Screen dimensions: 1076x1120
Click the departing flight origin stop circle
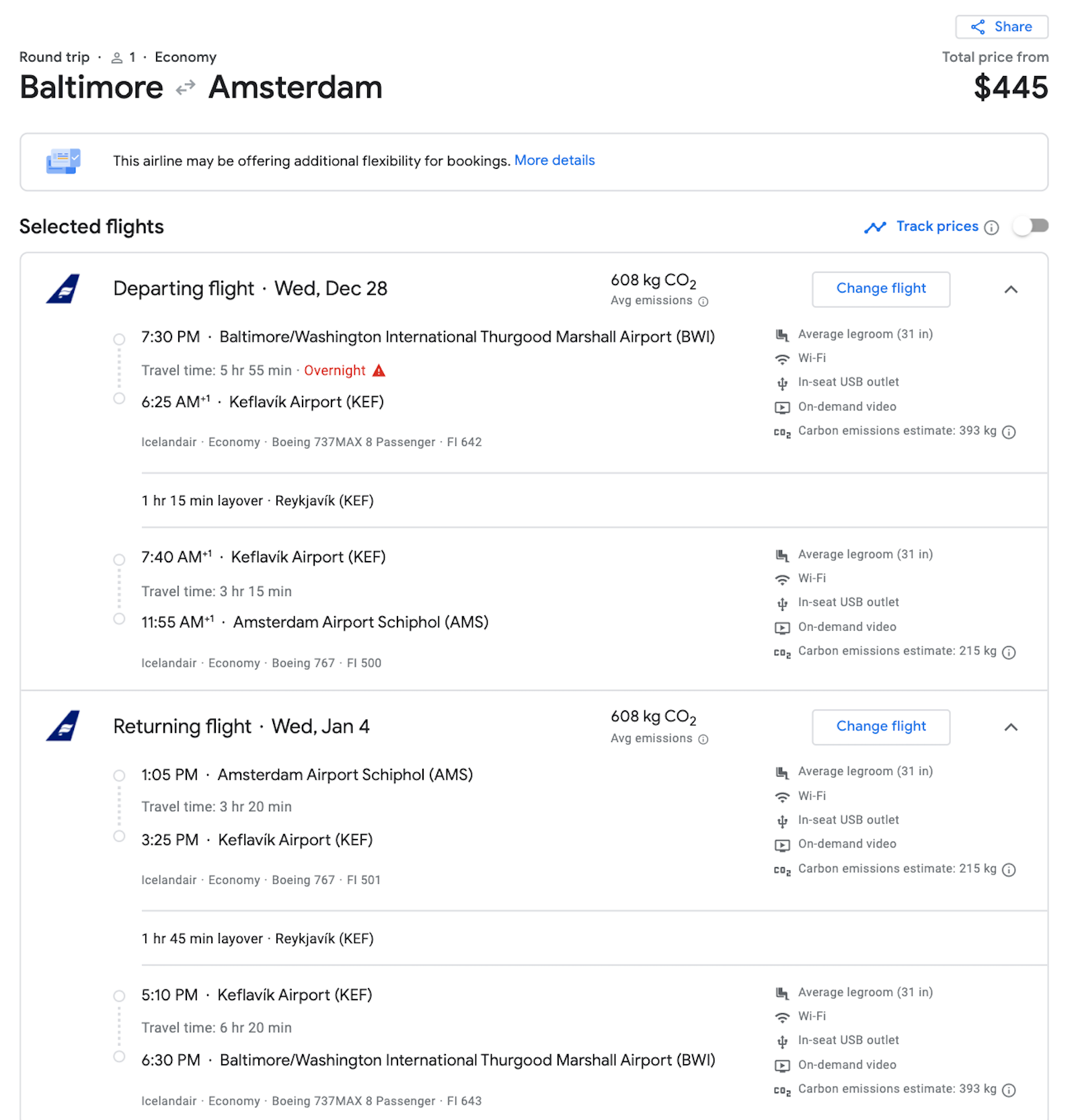click(120, 339)
